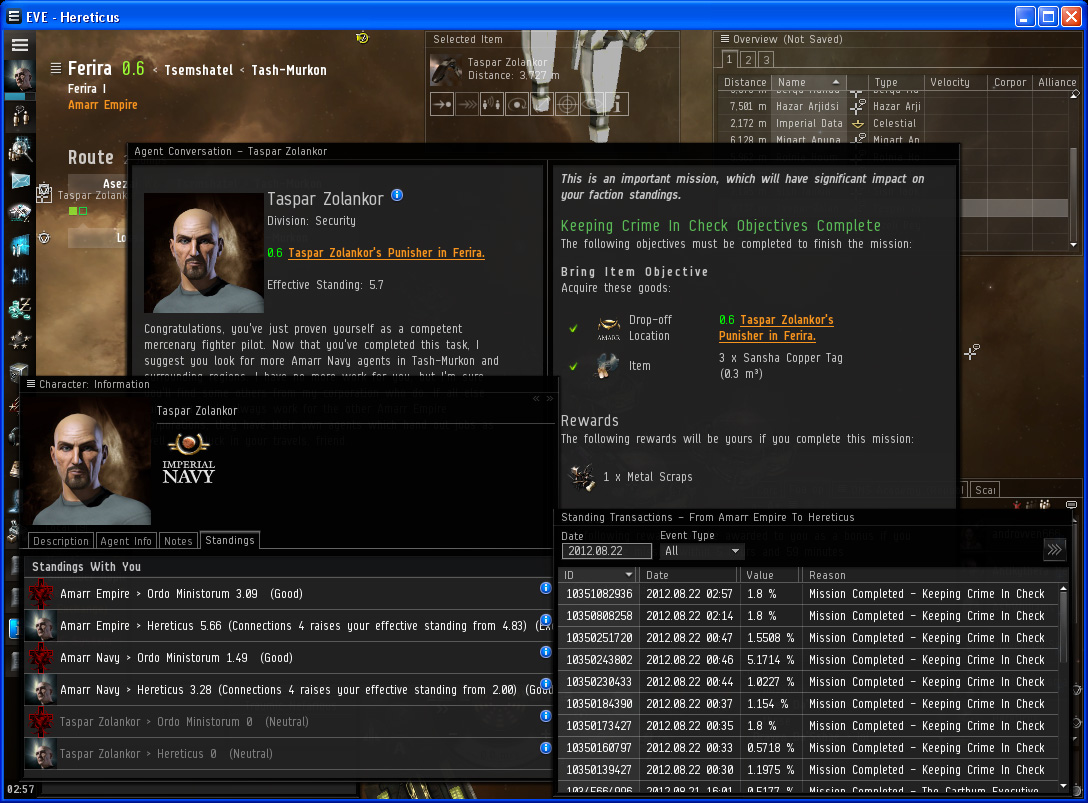Image resolution: width=1088 pixels, height=803 pixels.
Task: Open info for Taspar Zolankor > Ordo Ministorum standing
Action: tap(545, 716)
